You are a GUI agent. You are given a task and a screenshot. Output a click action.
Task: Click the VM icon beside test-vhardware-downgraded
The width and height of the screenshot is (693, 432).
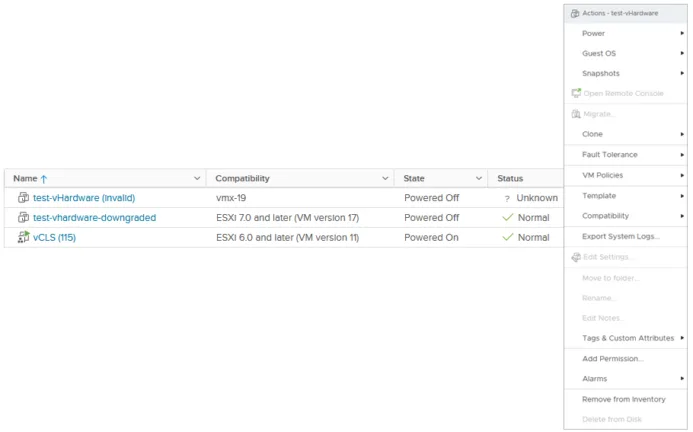23,218
